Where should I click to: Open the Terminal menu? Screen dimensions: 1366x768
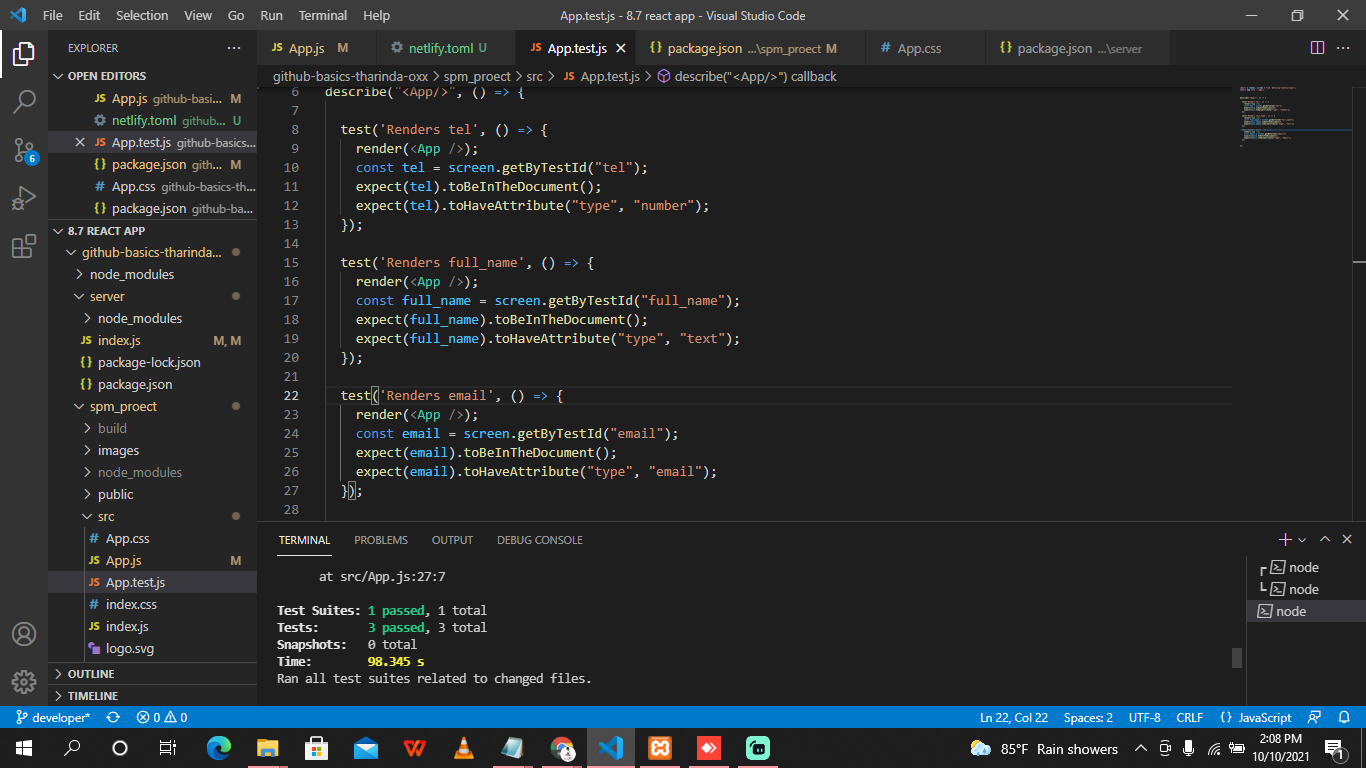click(322, 15)
